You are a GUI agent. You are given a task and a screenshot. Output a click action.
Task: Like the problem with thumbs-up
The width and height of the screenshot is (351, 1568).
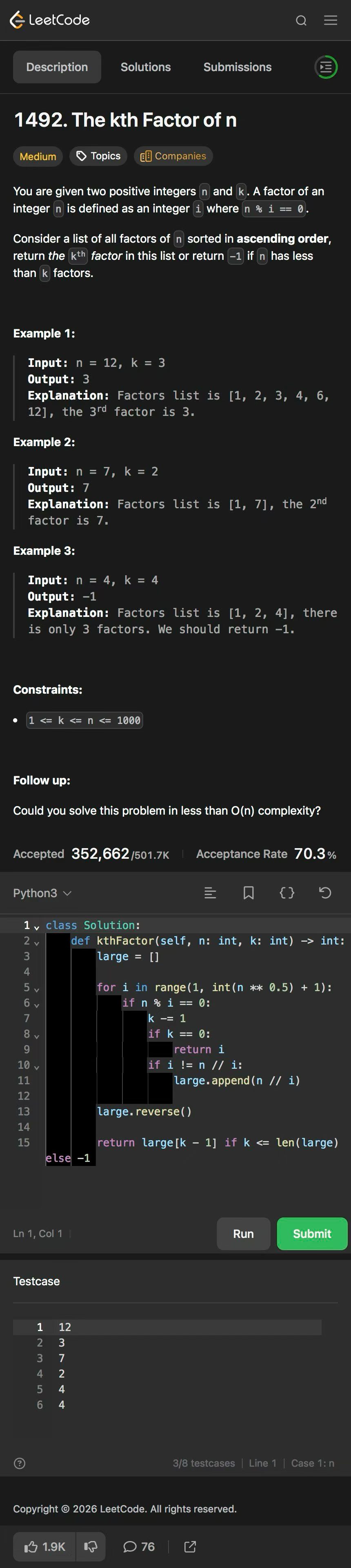coord(44,1547)
